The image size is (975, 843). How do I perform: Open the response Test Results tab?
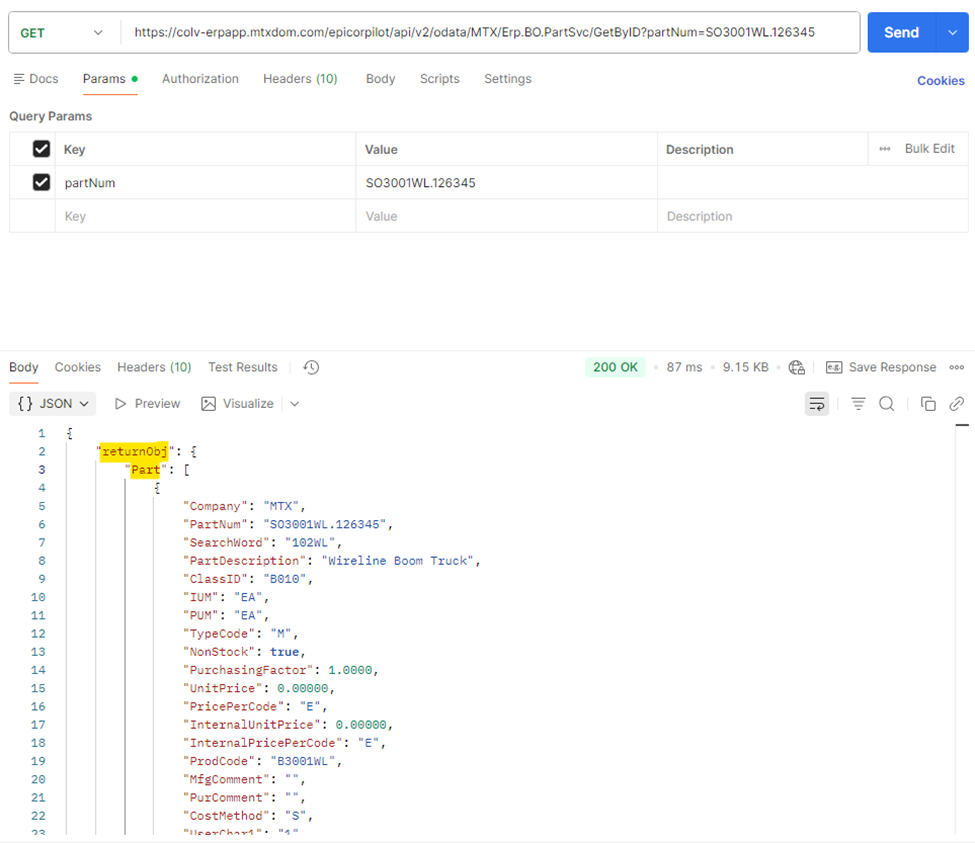(242, 368)
